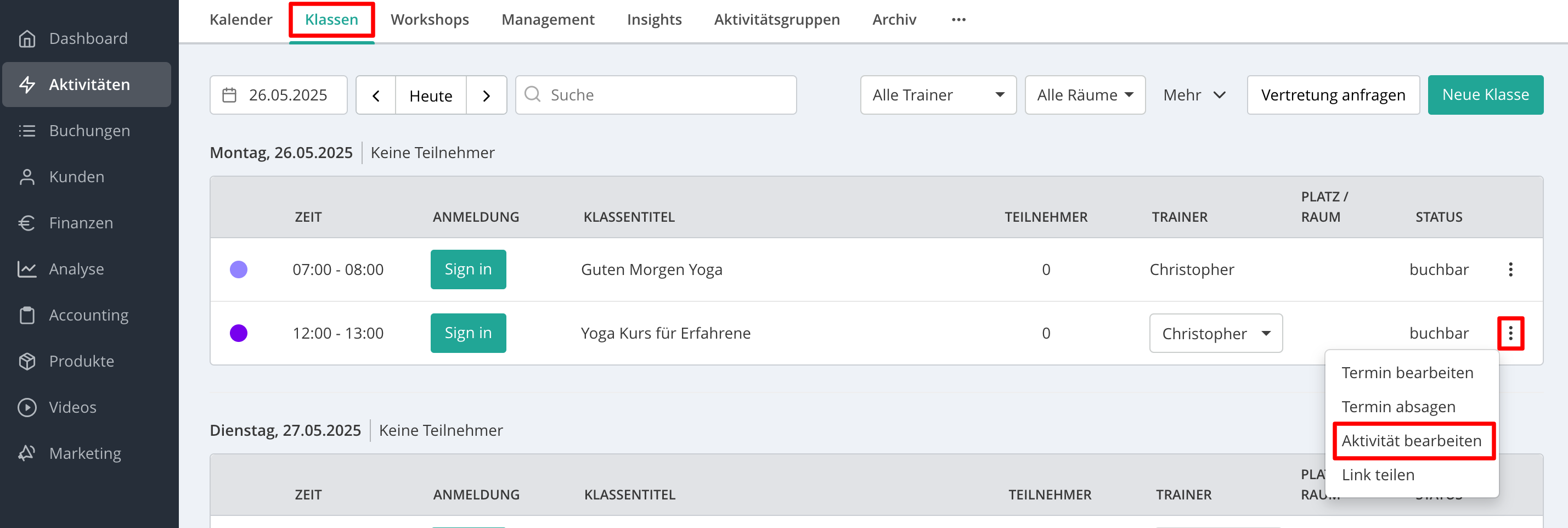Select Aktivität bearbeiten from menu
The height and width of the screenshot is (528, 1568).
1411,441
